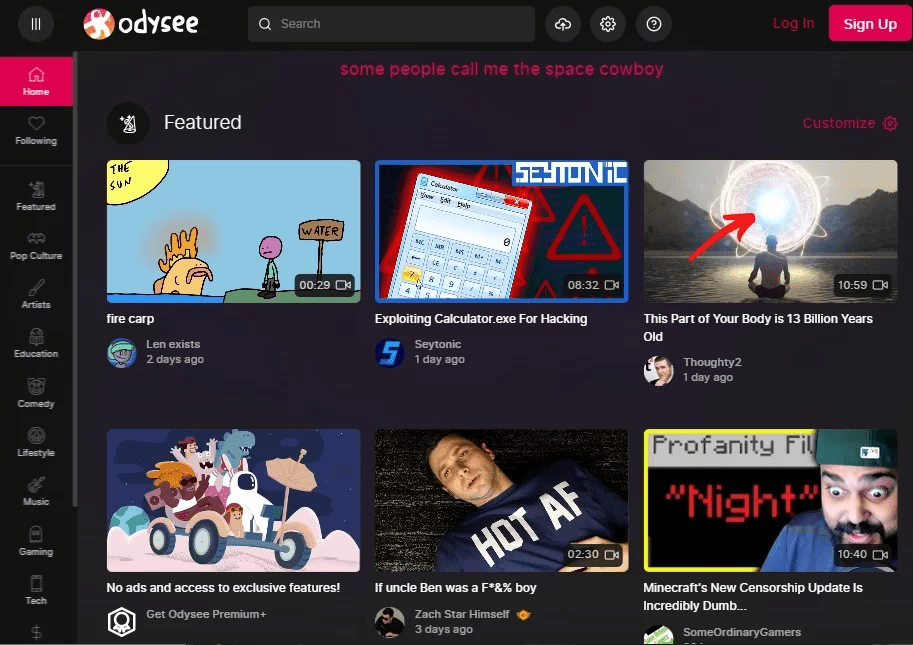Click the Featured section round icon
The image size is (913, 645).
coord(128,123)
